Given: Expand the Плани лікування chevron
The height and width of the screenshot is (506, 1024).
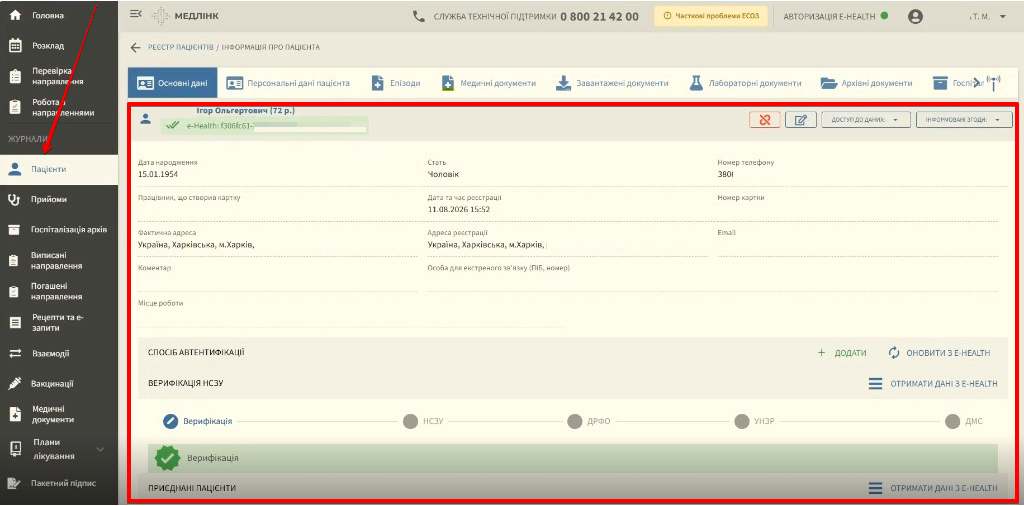Looking at the screenshot, I should 100,449.
